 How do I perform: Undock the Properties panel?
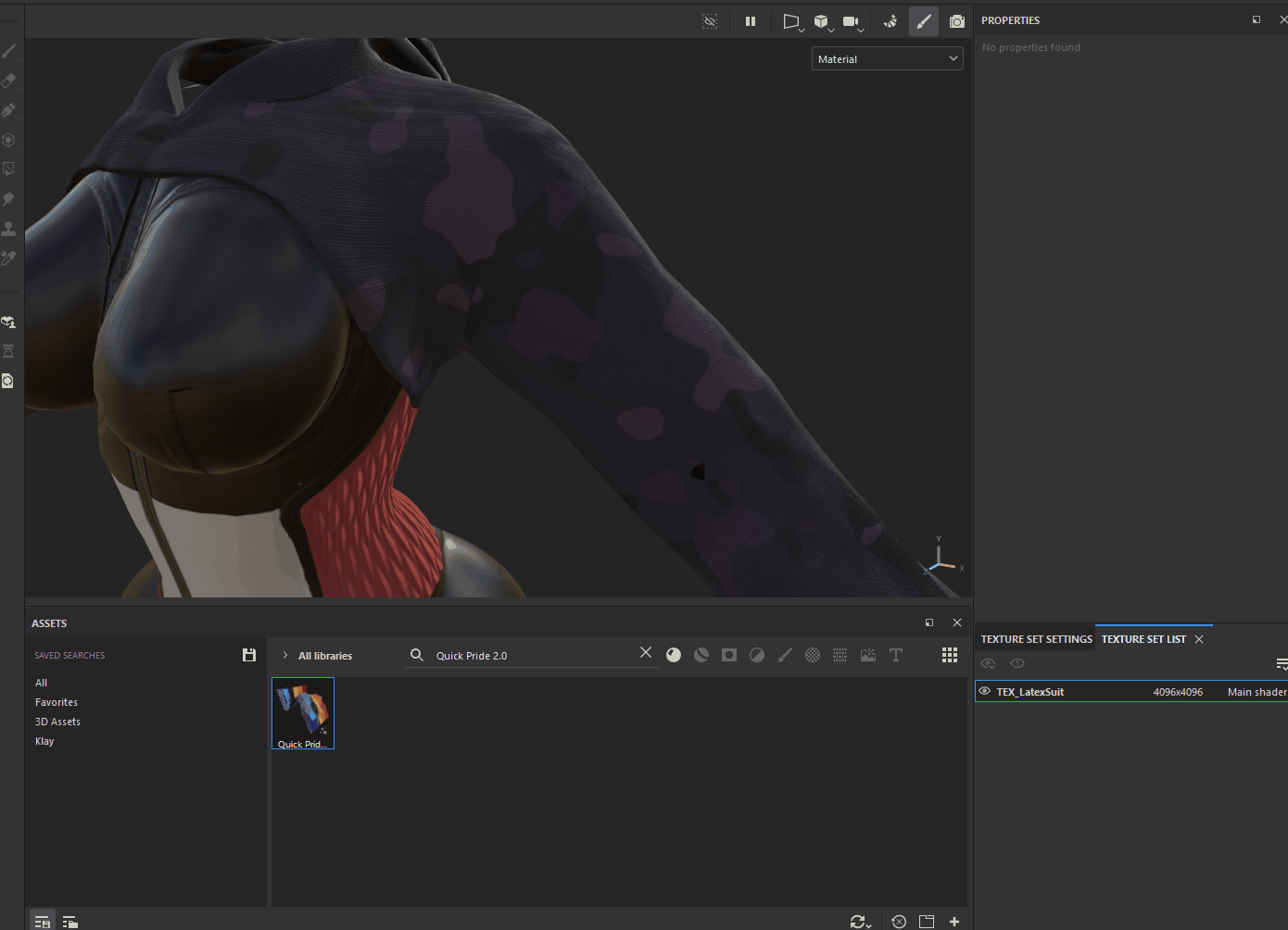[x=1256, y=19]
